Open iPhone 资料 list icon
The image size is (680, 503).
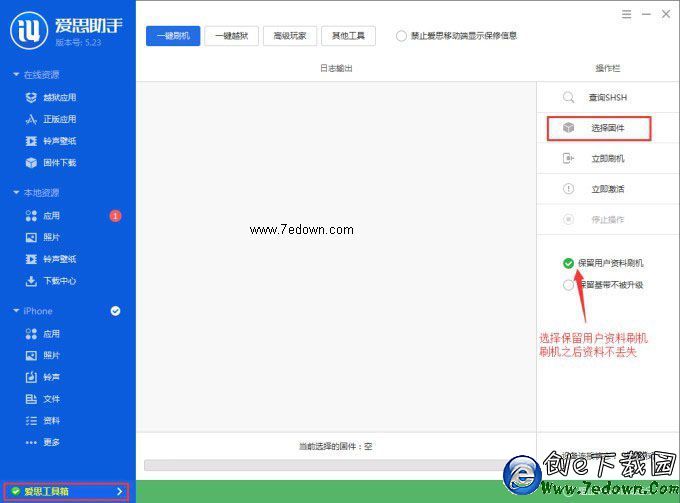31,420
